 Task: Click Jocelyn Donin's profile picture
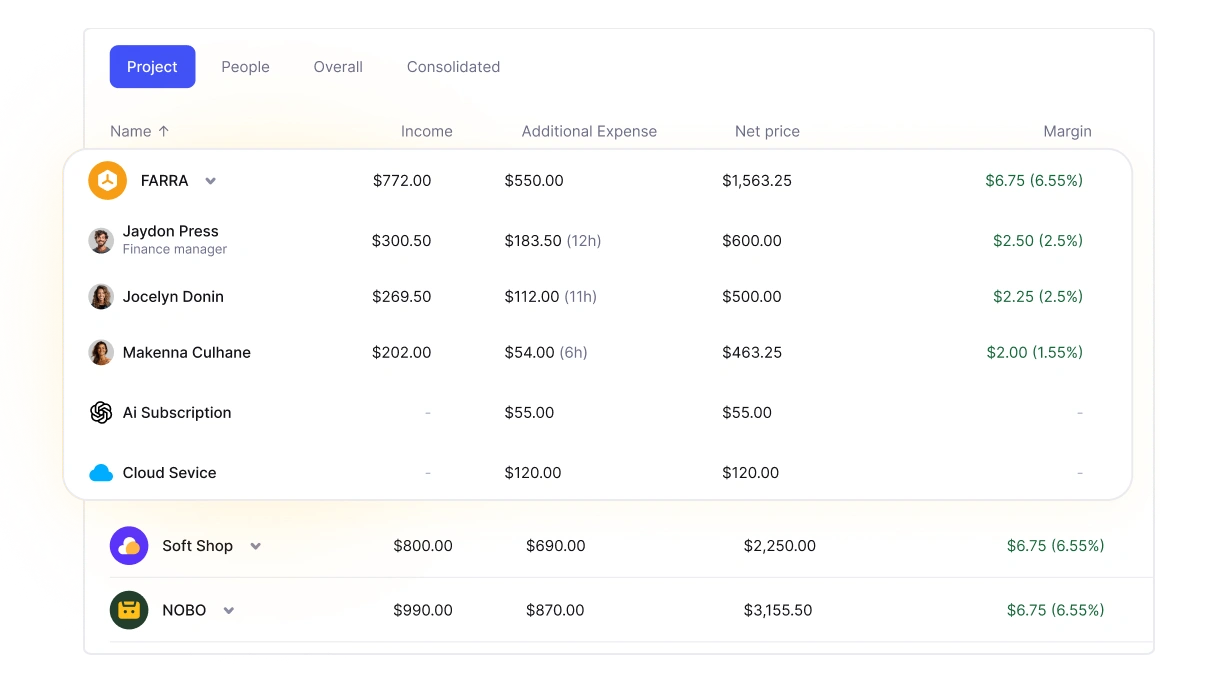[101, 297]
